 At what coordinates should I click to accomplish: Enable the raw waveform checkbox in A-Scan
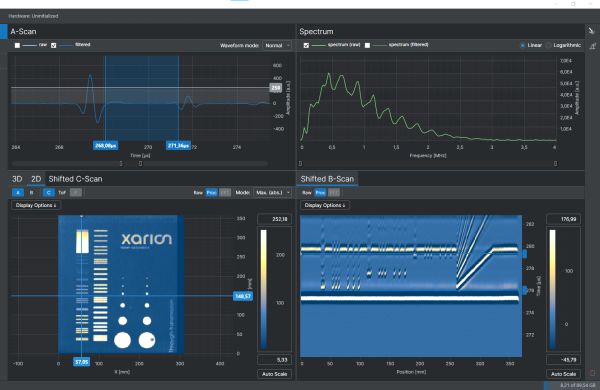click(17, 45)
